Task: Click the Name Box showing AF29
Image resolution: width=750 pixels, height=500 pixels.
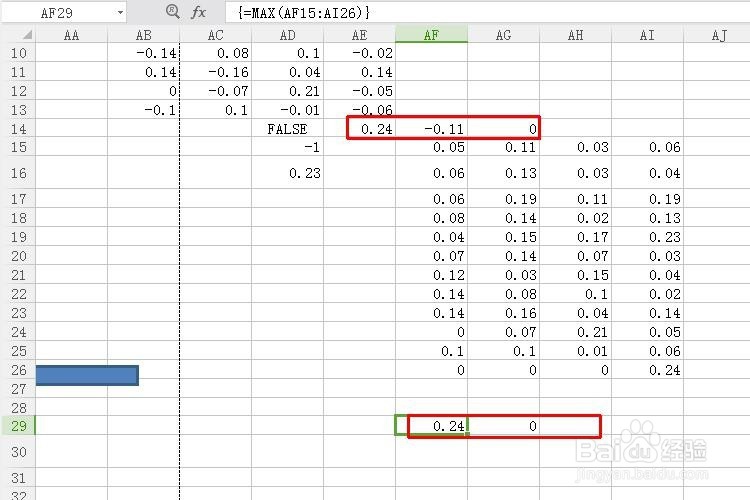Action: 57,13
